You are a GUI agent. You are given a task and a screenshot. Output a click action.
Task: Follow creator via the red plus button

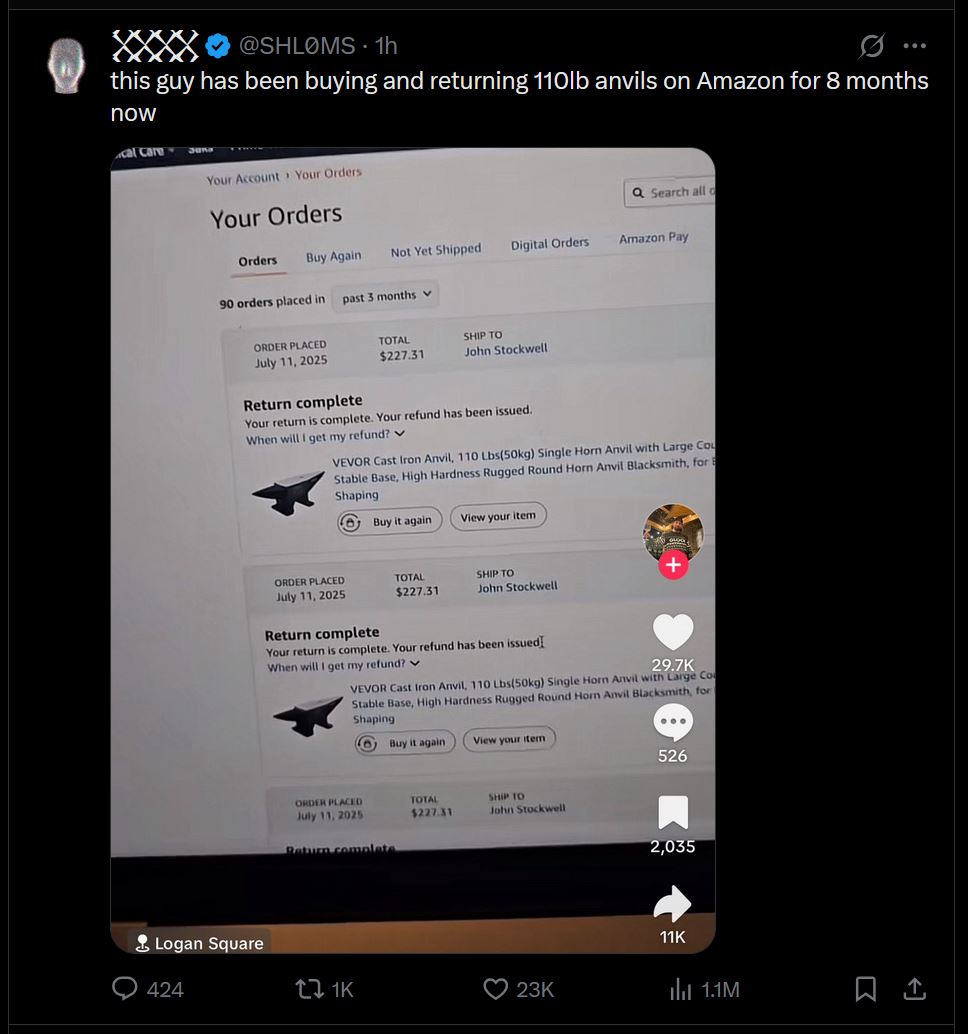click(x=673, y=564)
